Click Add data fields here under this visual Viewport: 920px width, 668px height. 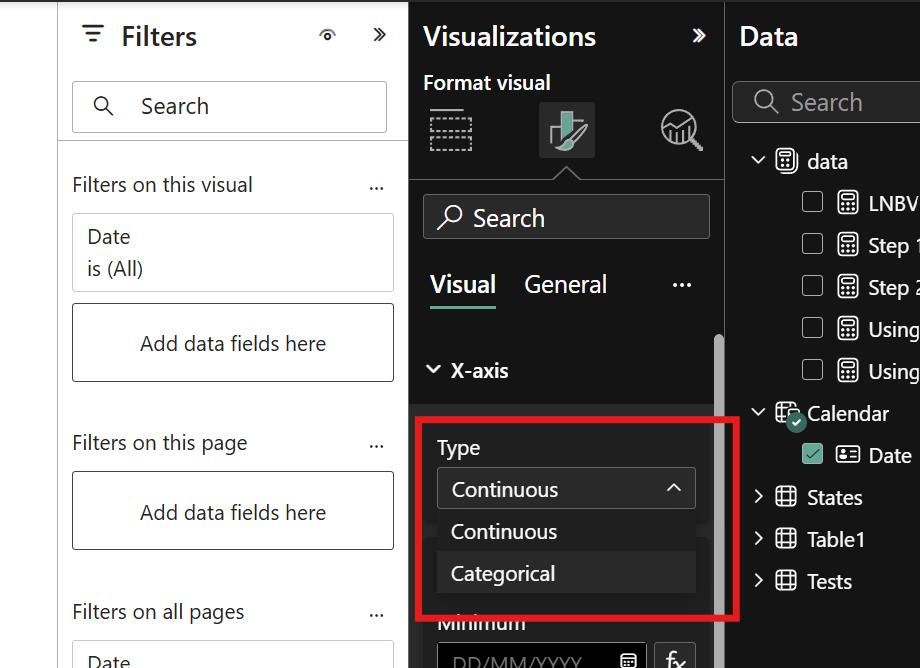(x=233, y=343)
